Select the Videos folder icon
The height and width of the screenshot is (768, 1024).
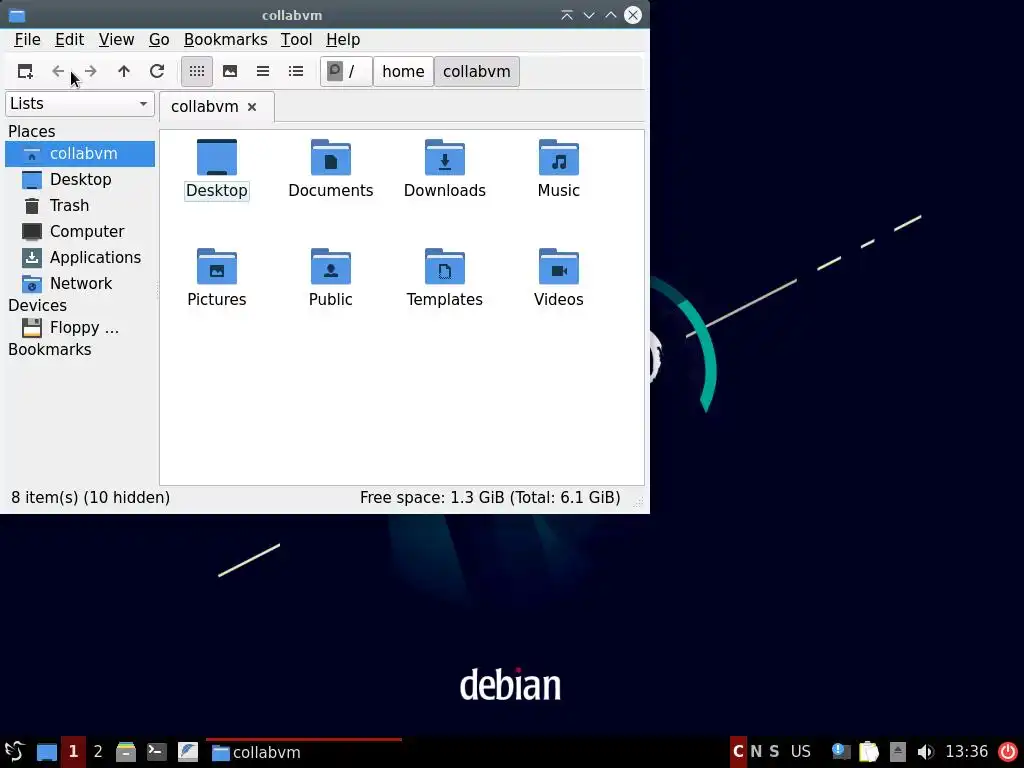coord(558,266)
